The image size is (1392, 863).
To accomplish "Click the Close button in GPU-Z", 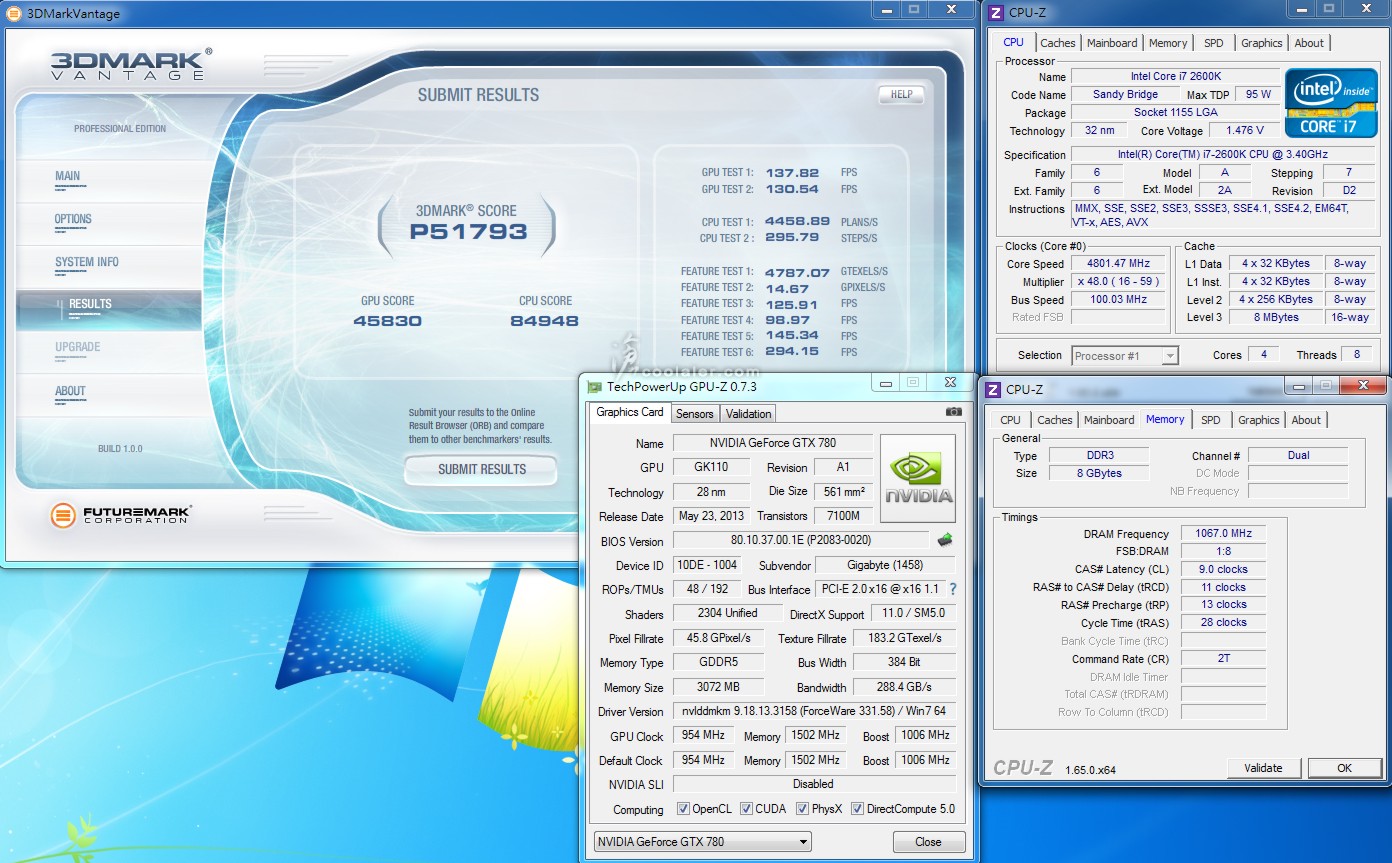I will click(928, 842).
